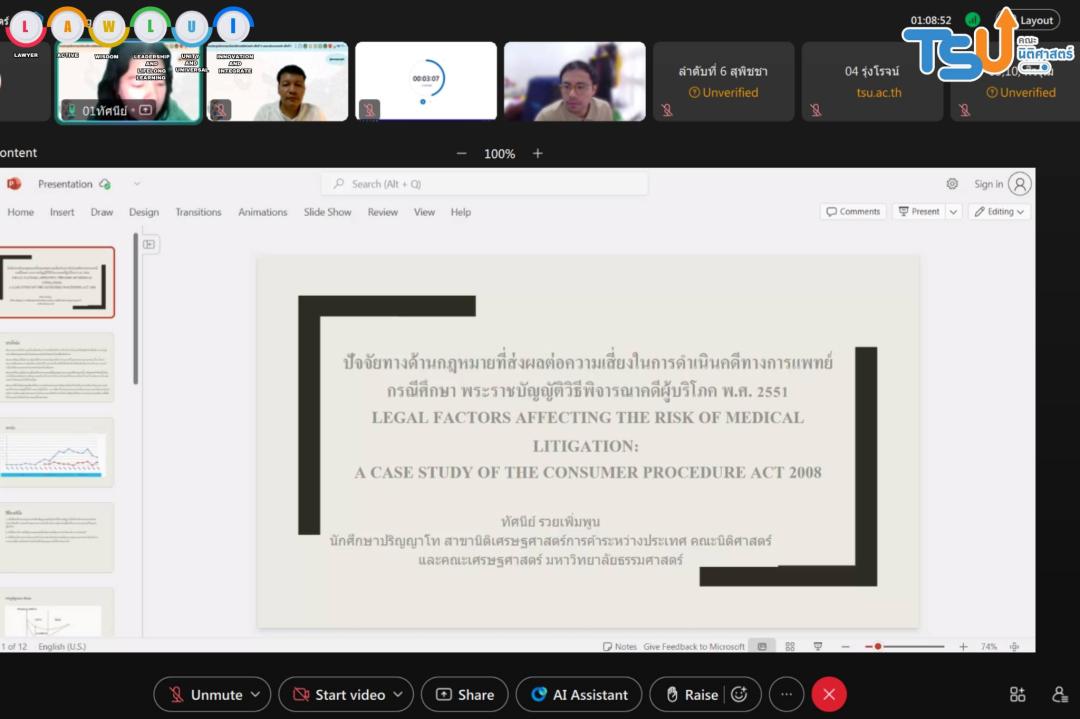The width and height of the screenshot is (1080, 719).
Task: Click the red leave meeting button
Action: point(829,695)
